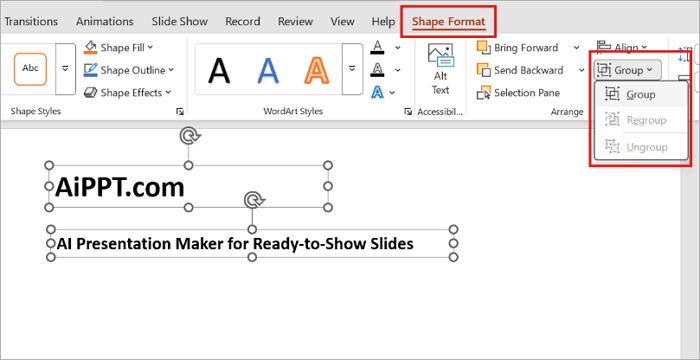Image resolution: width=700 pixels, height=360 pixels.
Task: Open the Shape Styles dialog launcher
Action: pos(179,112)
